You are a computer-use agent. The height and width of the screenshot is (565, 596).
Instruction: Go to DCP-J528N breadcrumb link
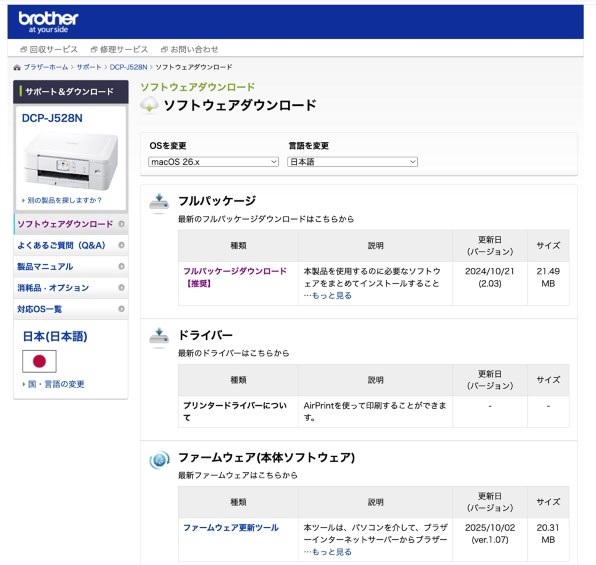coord(128,67)
